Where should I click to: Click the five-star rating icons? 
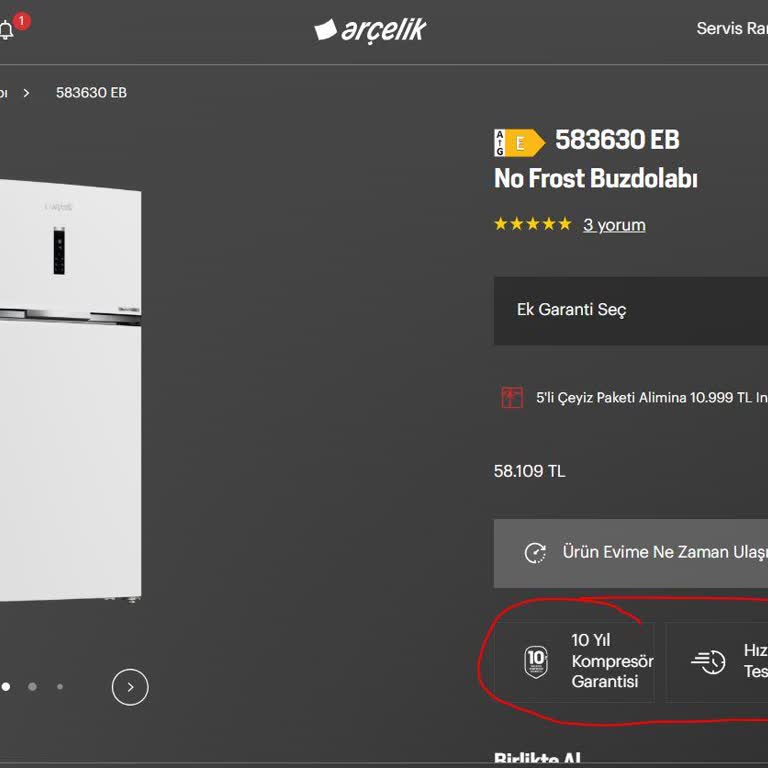[x=532, y=224]
